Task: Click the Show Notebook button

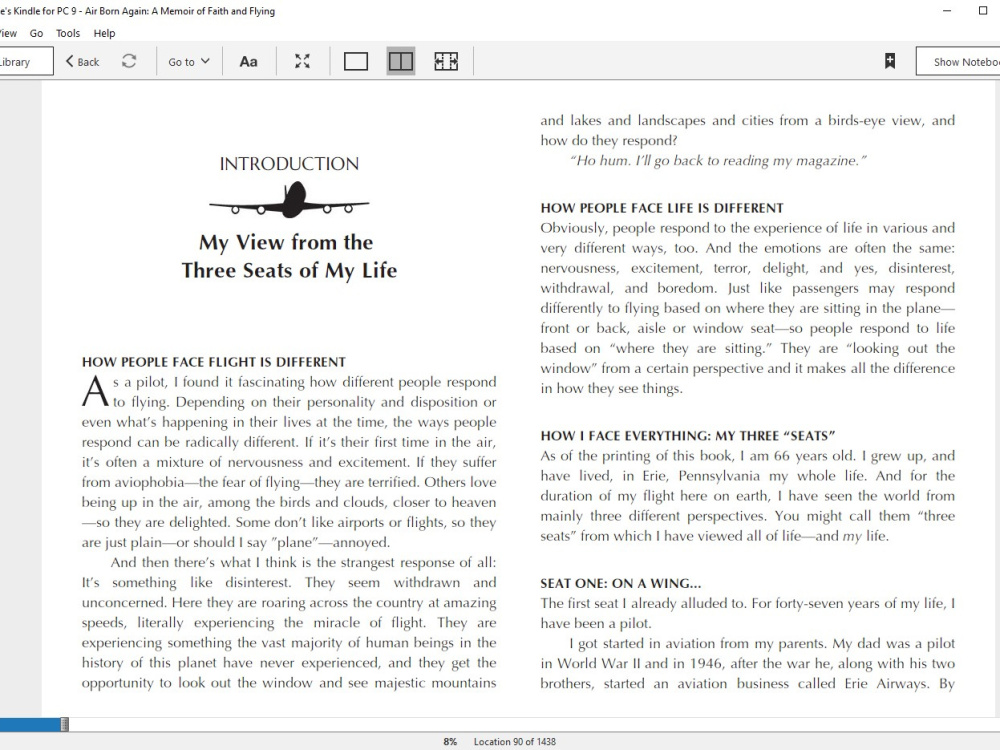Action: click(959, 62)
